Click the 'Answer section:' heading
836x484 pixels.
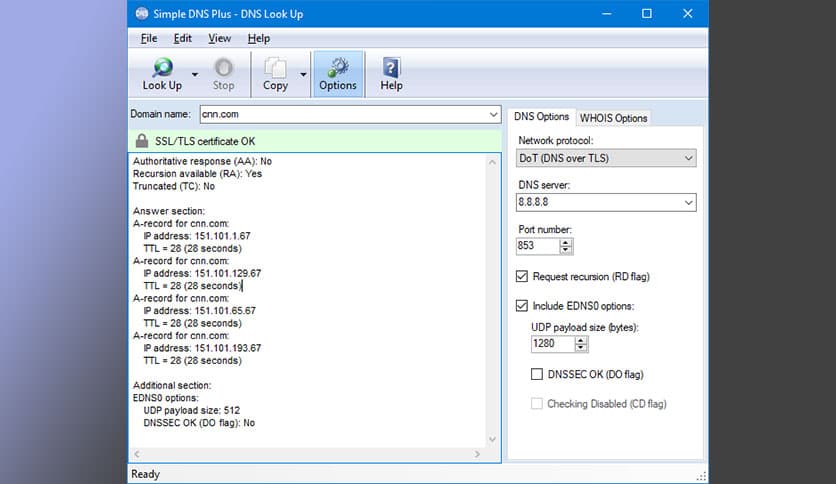[x=169, y=211]
